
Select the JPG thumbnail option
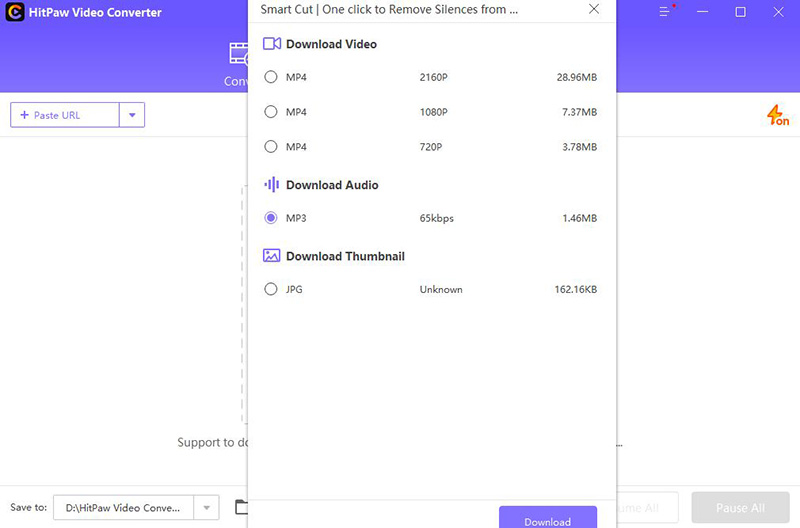pos(270,289)
